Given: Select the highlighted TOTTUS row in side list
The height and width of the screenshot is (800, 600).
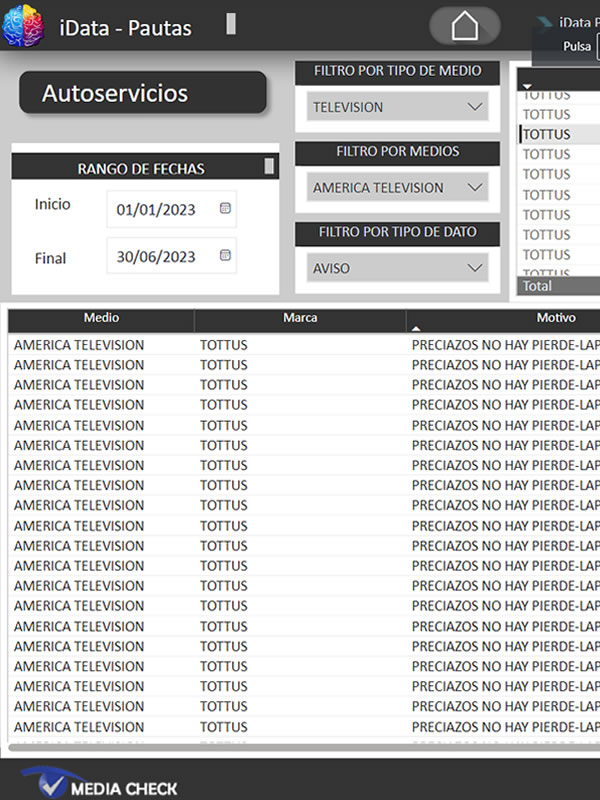Looking at the screenshot, I should (560, 134).
